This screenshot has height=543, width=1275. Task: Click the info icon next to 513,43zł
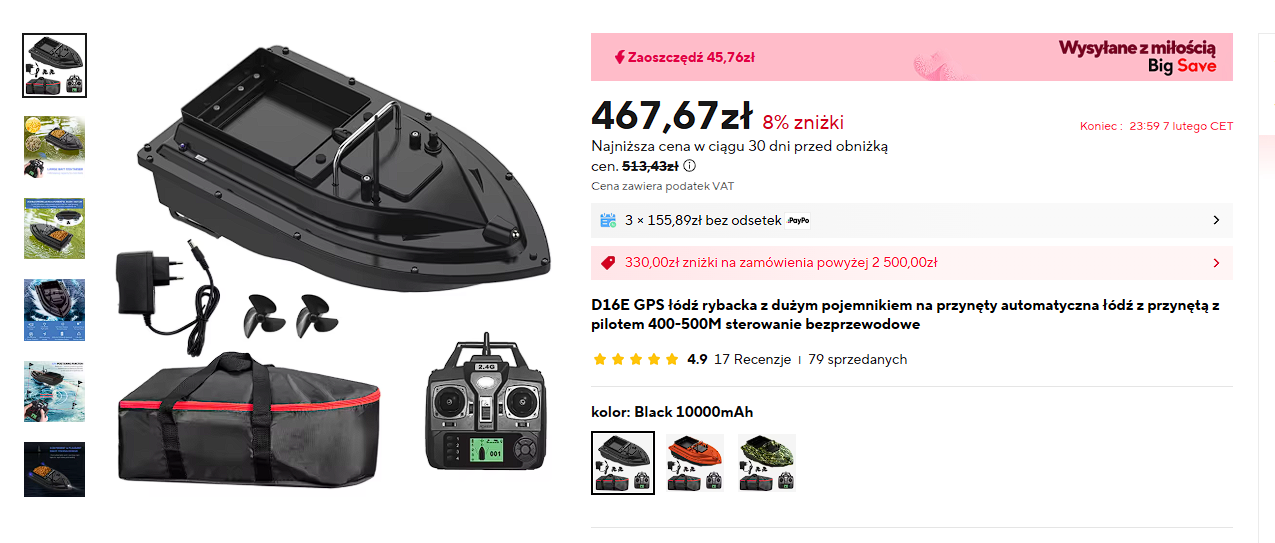tap(690, 167)
